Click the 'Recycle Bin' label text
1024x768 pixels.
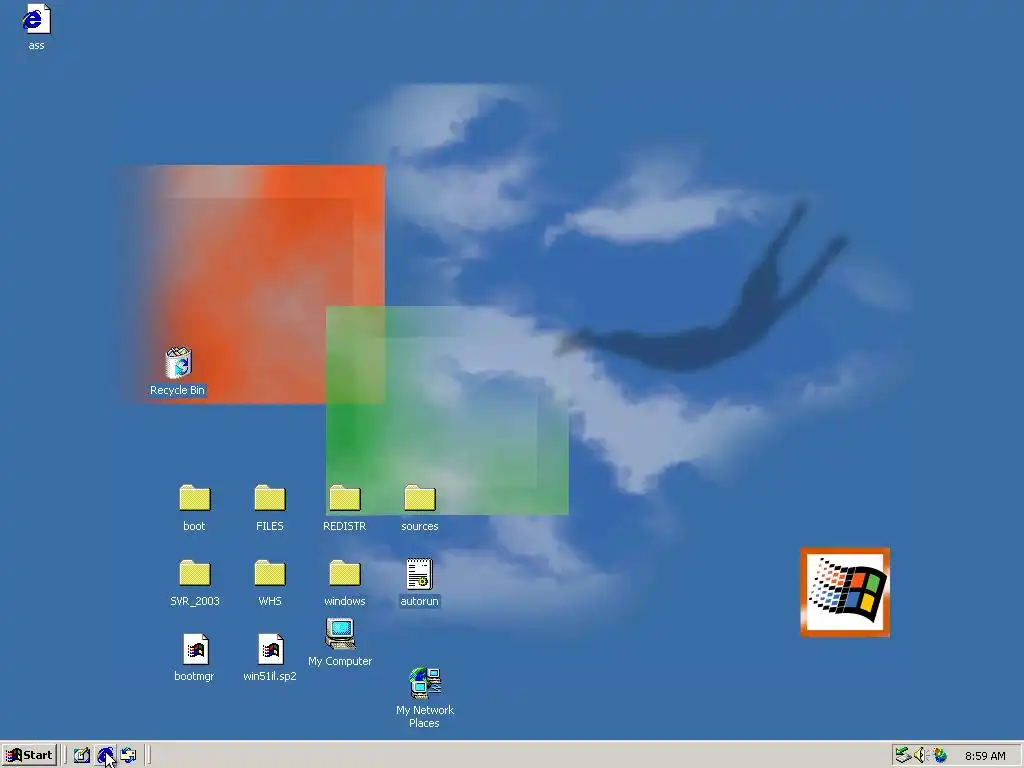(177, 390)
